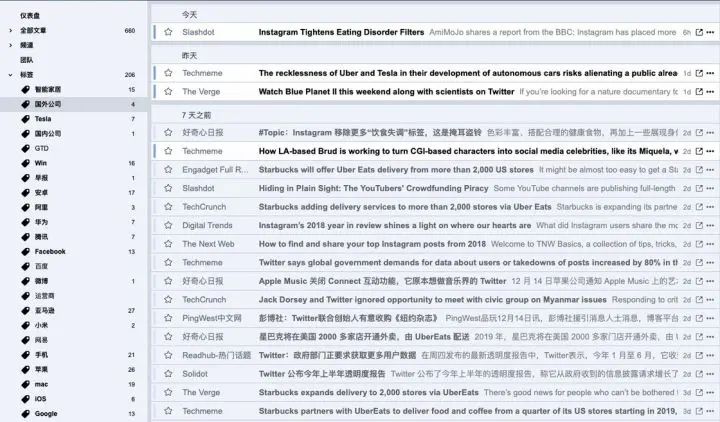Click the tag icon beside Facebook

pyautogui.click(x=26, y=252)
